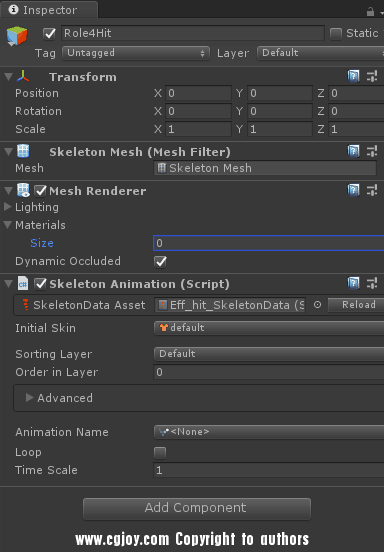
Task: Open Skeleton Animation settings menu icon
Action: coord(372,283)
